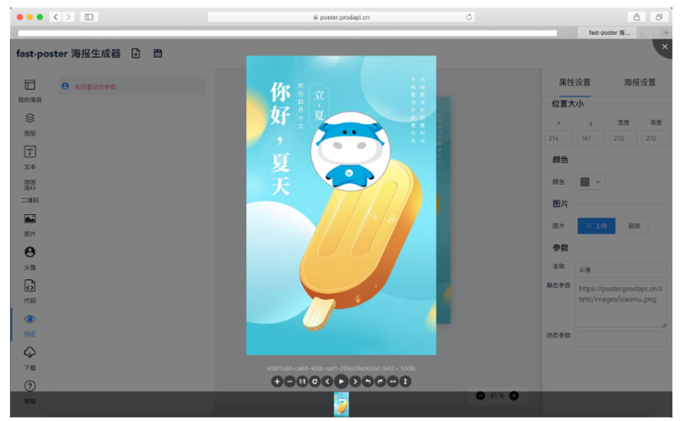The image size is (687, 421).
Task: Switch to the 属性设置 tab
Action: tap(574, 82)
